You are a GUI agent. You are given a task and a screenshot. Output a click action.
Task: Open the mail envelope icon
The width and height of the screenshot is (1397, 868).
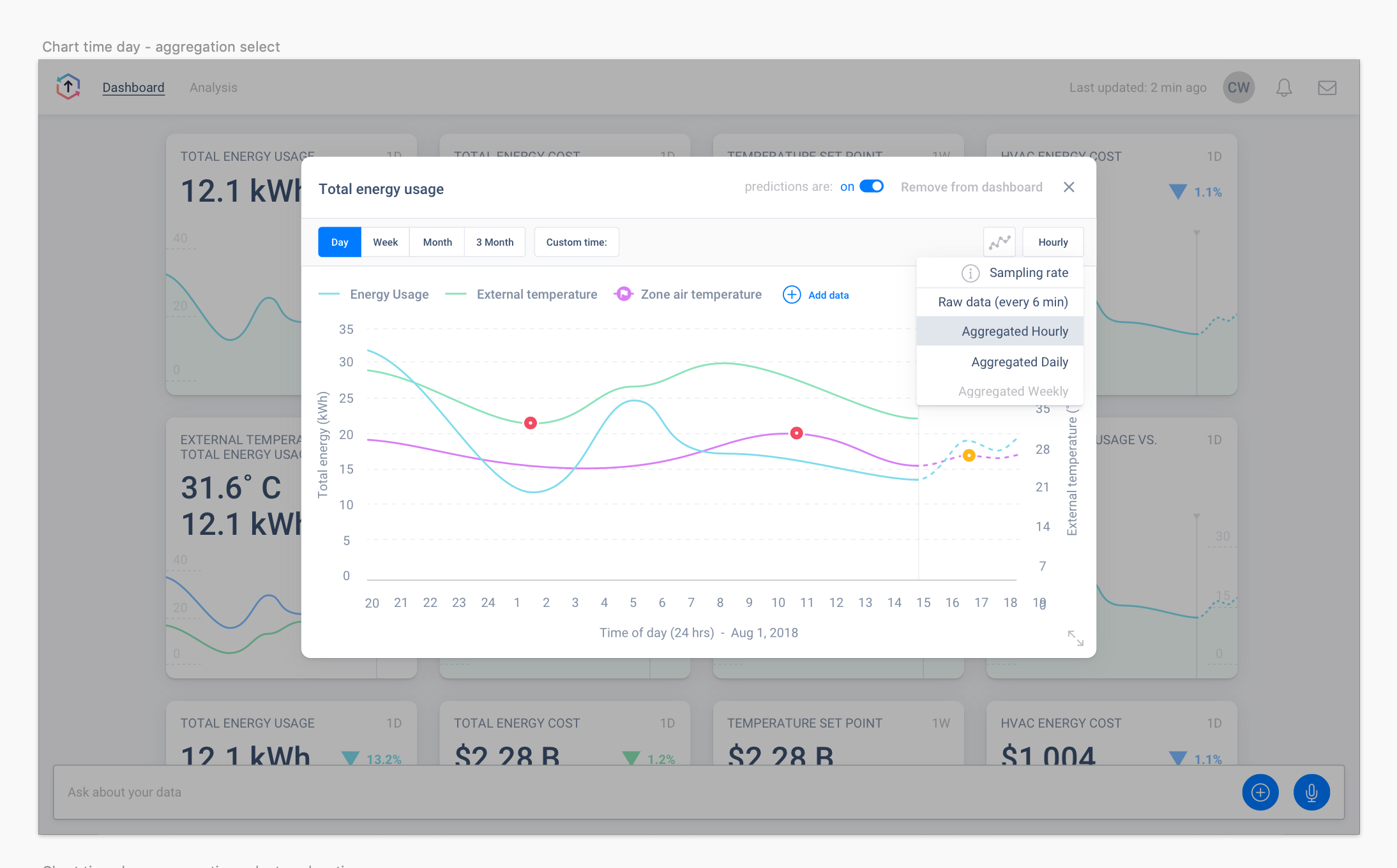pos(1327,87)
